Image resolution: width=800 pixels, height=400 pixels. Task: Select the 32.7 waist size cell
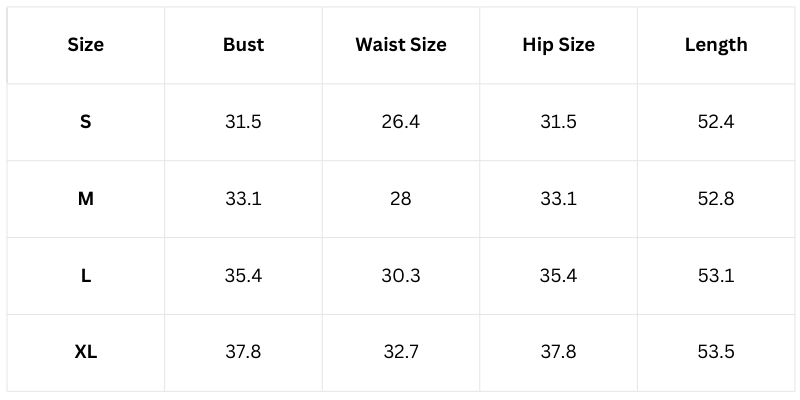[401, 352]
